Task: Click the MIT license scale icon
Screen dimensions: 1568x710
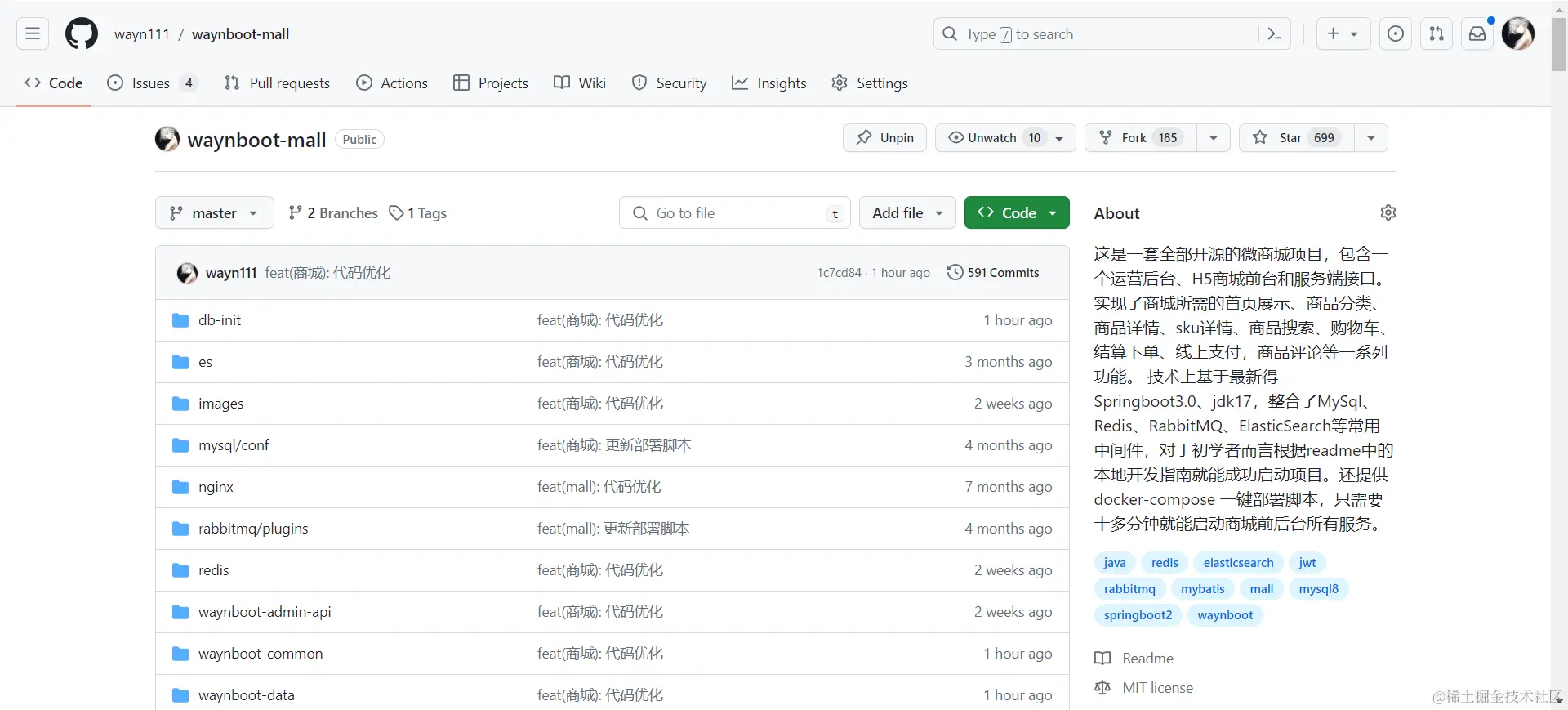Action: pyautogui.click(x=1102, y=688)
